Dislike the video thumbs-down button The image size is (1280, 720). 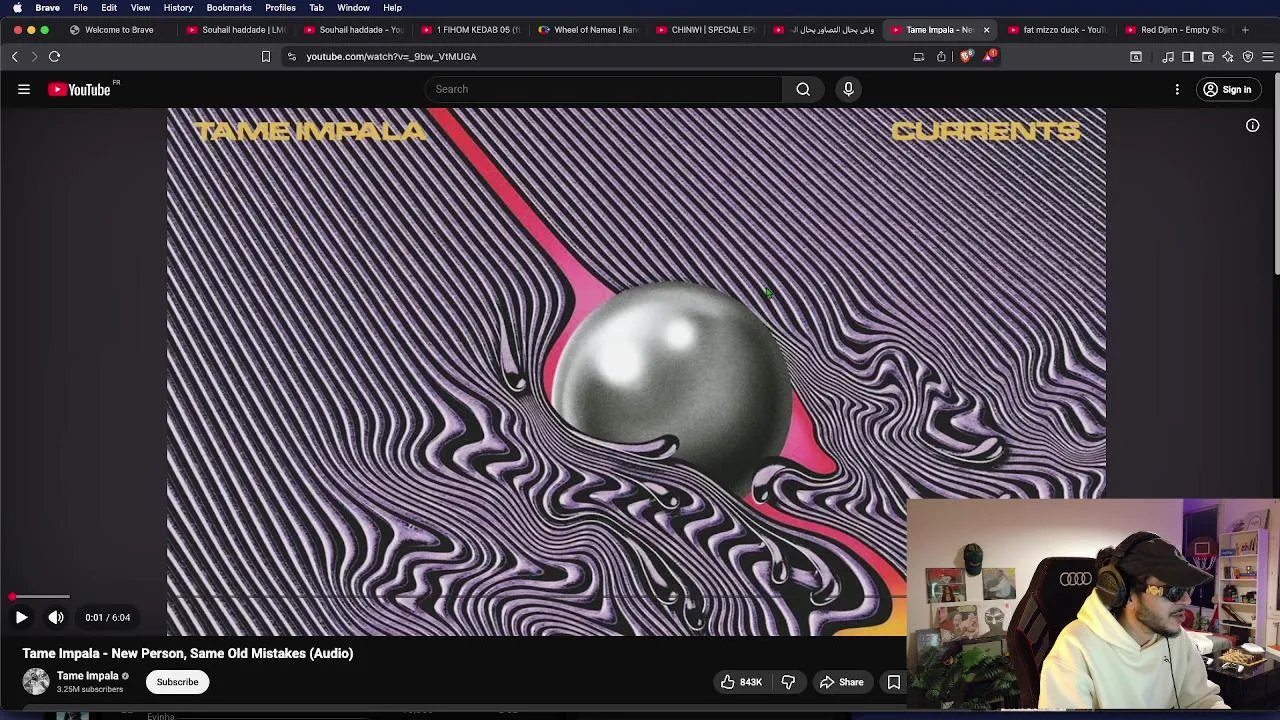[788, 682]
